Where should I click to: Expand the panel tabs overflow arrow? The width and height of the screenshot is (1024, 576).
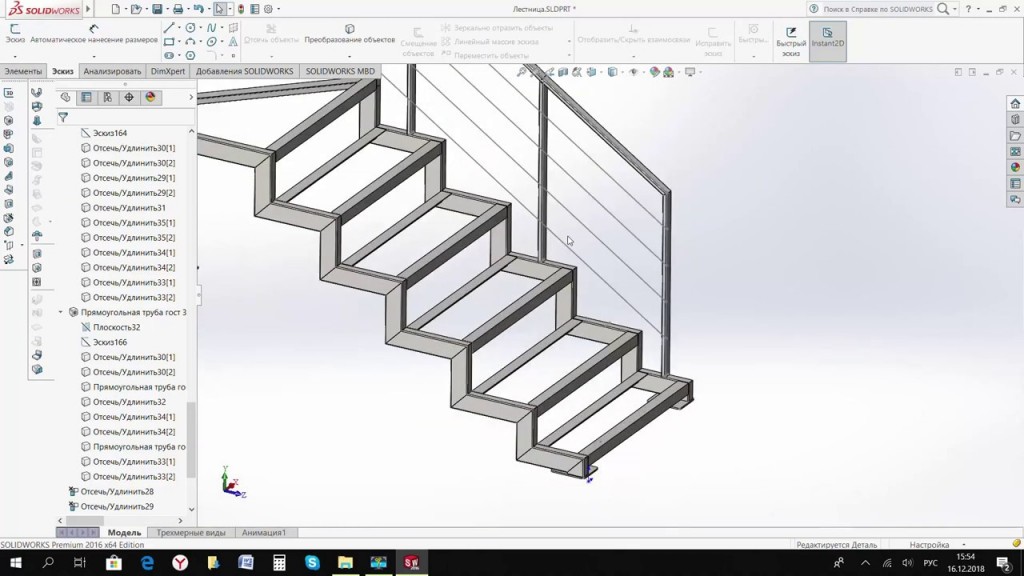tap(191, 97)
